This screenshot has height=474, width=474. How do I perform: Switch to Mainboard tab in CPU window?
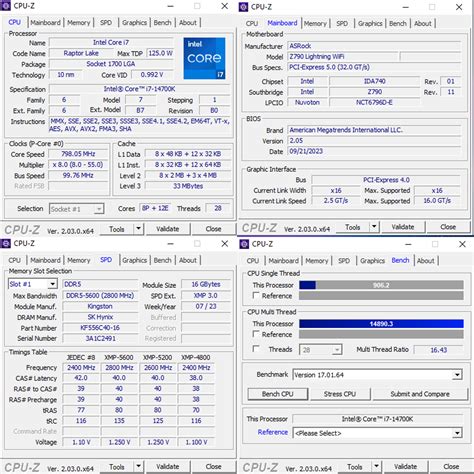pos(45,23)
